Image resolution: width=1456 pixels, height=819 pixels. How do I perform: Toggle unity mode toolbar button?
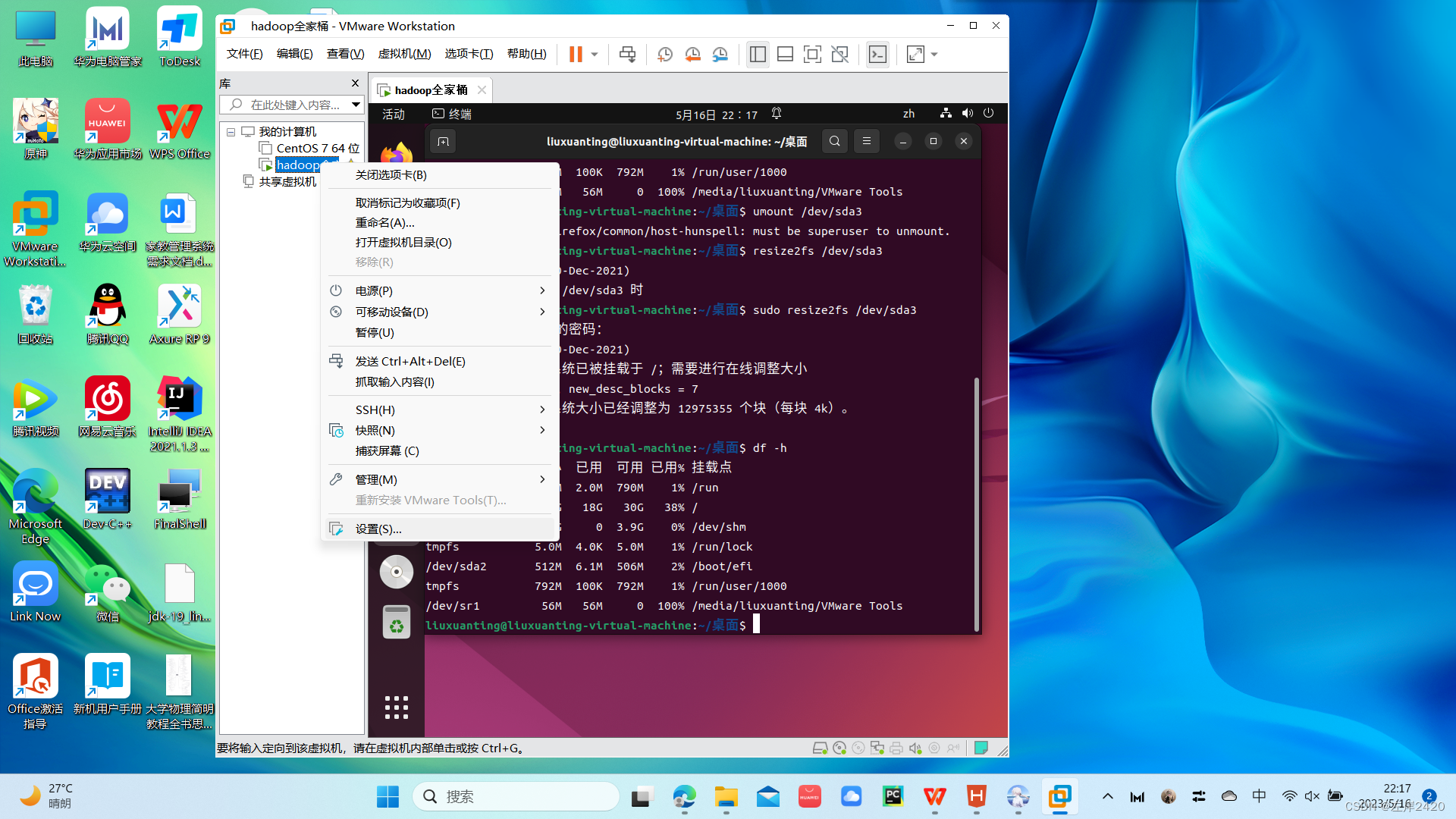839,54
